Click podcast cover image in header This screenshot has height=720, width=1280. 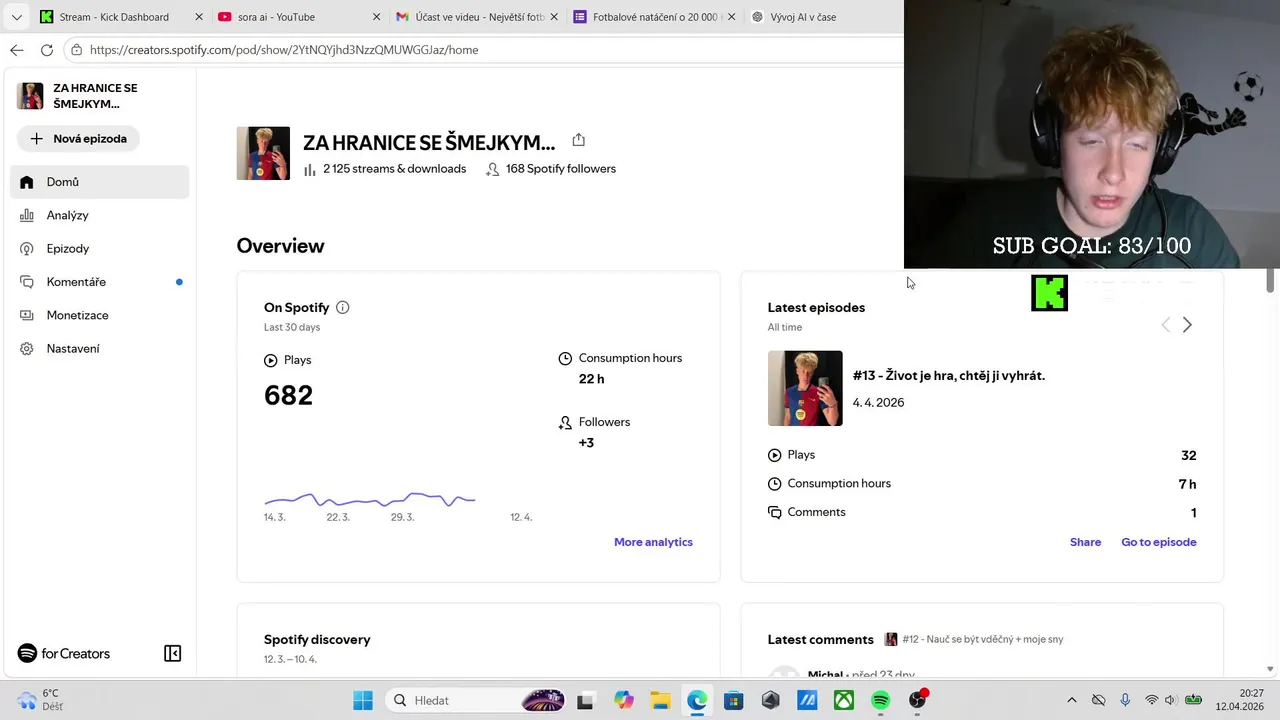click(263, 153)
